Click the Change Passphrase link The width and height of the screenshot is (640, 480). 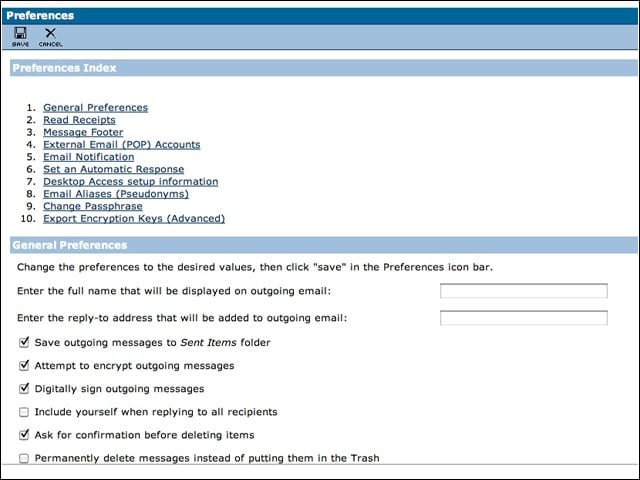[x=93, y=206]
